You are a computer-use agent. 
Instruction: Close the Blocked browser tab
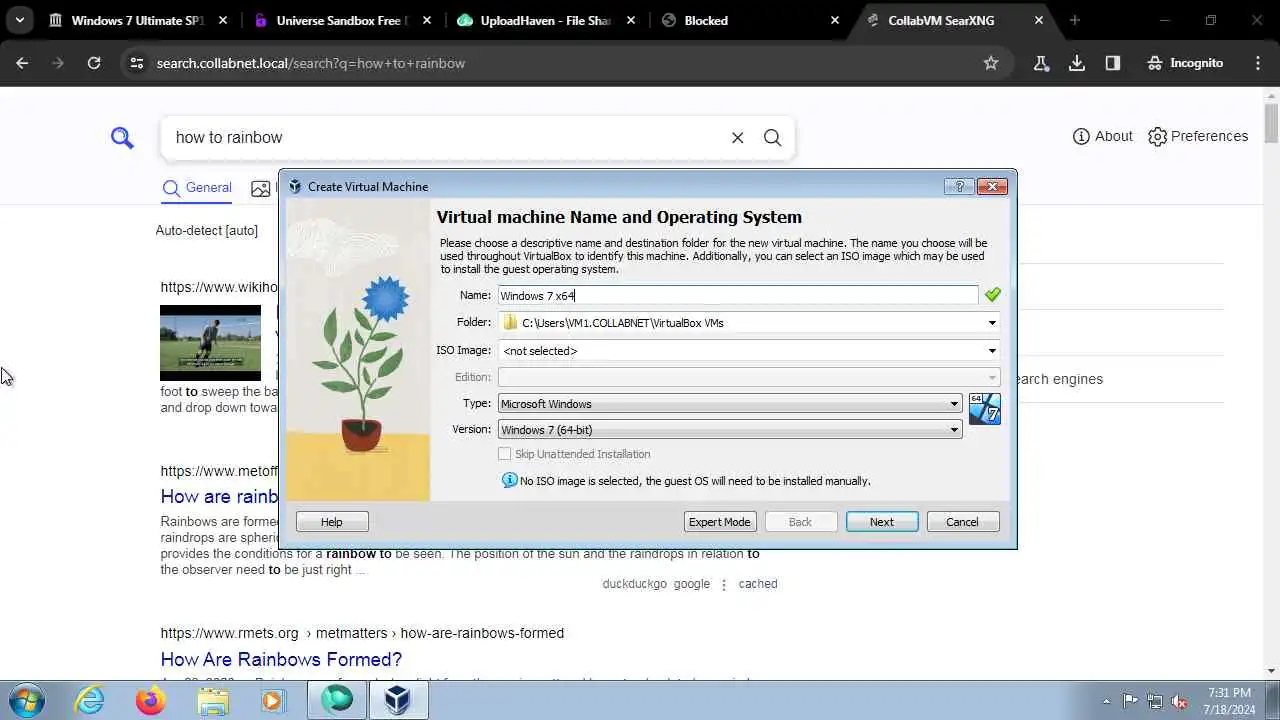click(x=835, y=20)
